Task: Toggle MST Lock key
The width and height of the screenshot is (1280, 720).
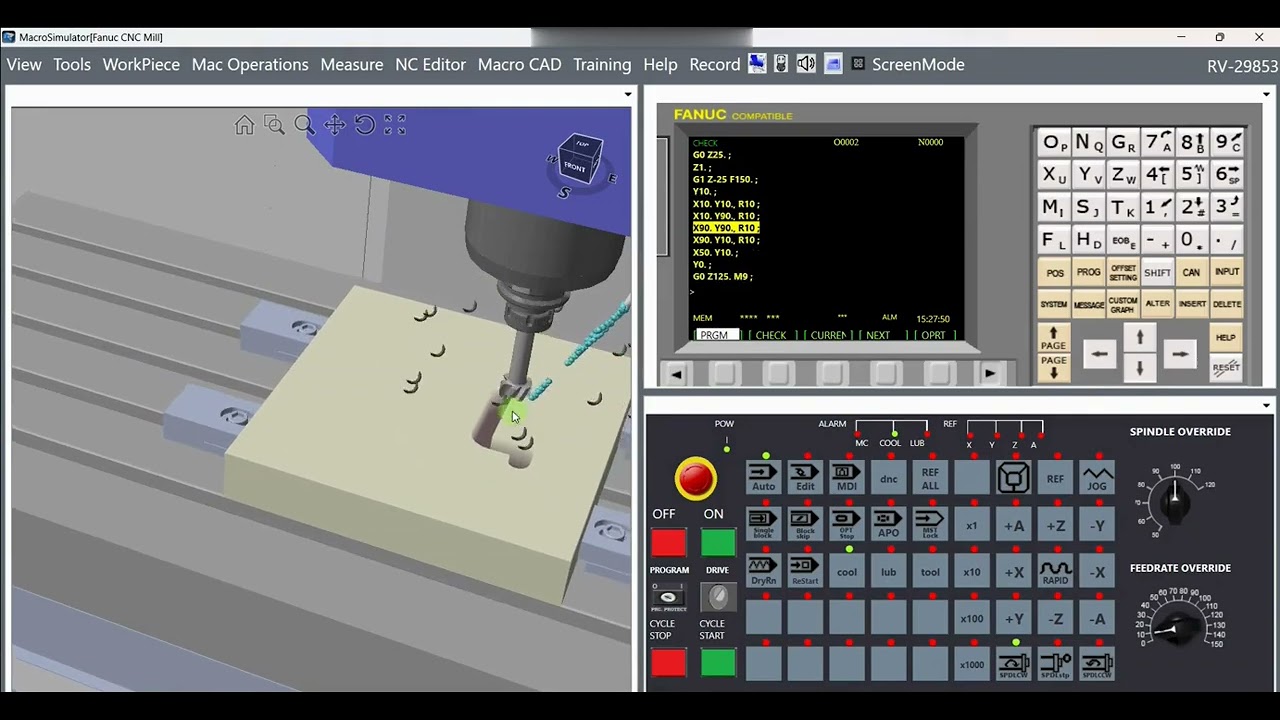Action: (x=930, y=525)
